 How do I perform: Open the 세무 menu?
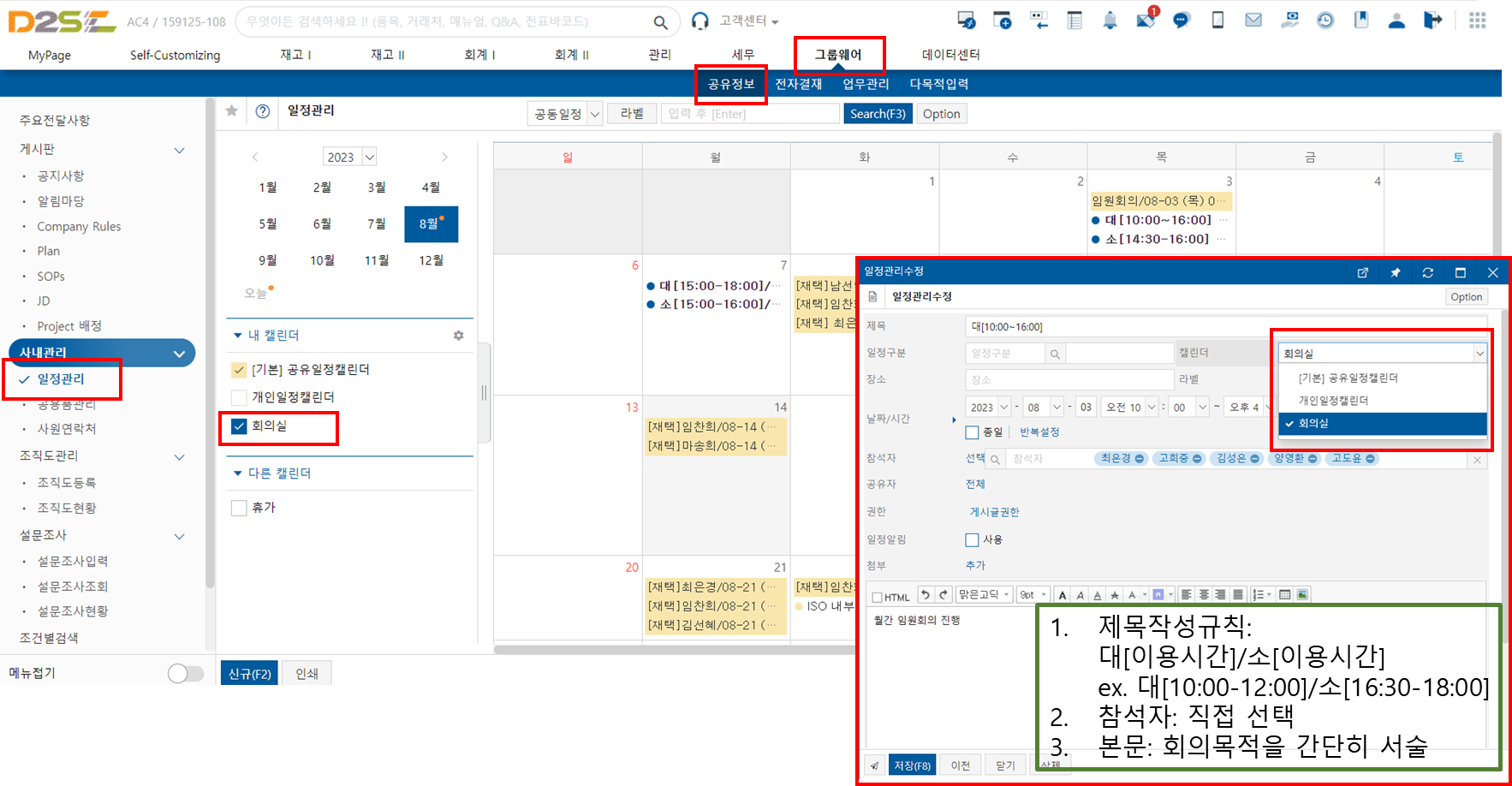pos(743,55)
